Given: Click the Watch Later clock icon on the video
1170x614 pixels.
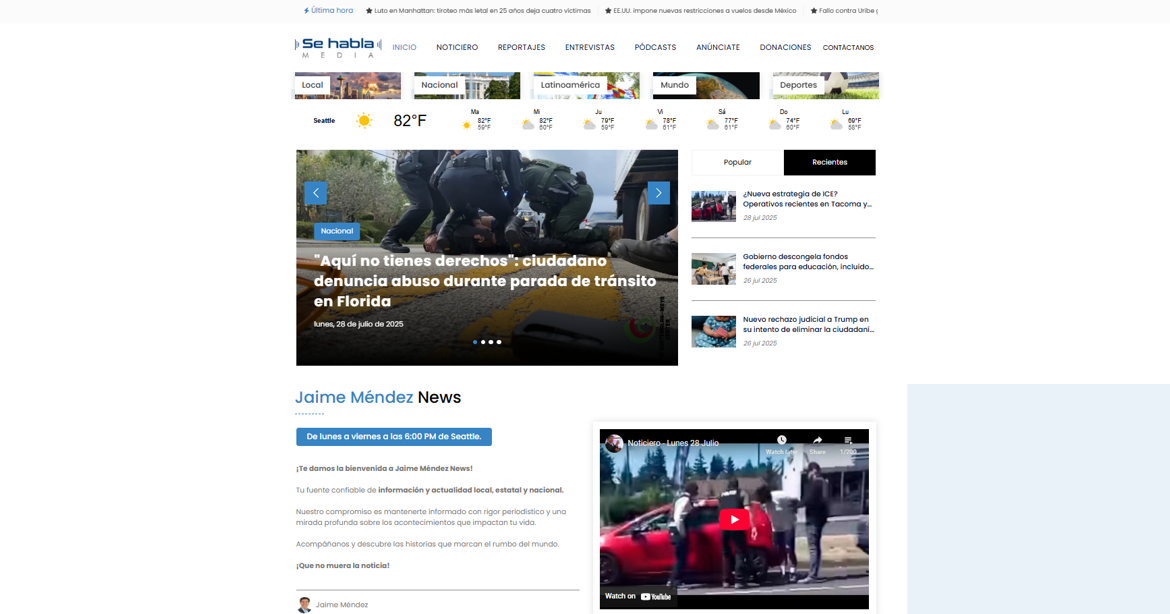Looking at the screenshot, I should 781,441.
